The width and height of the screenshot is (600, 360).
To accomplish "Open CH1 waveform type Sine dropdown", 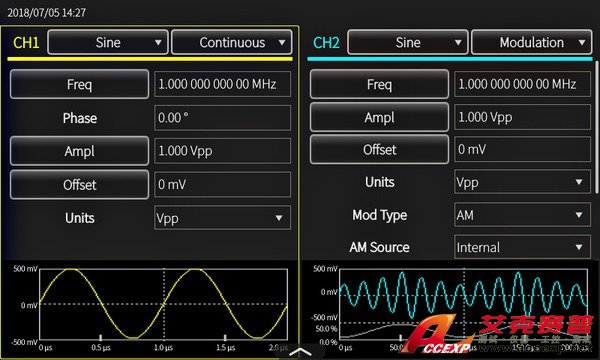I will tap(108, 42).
